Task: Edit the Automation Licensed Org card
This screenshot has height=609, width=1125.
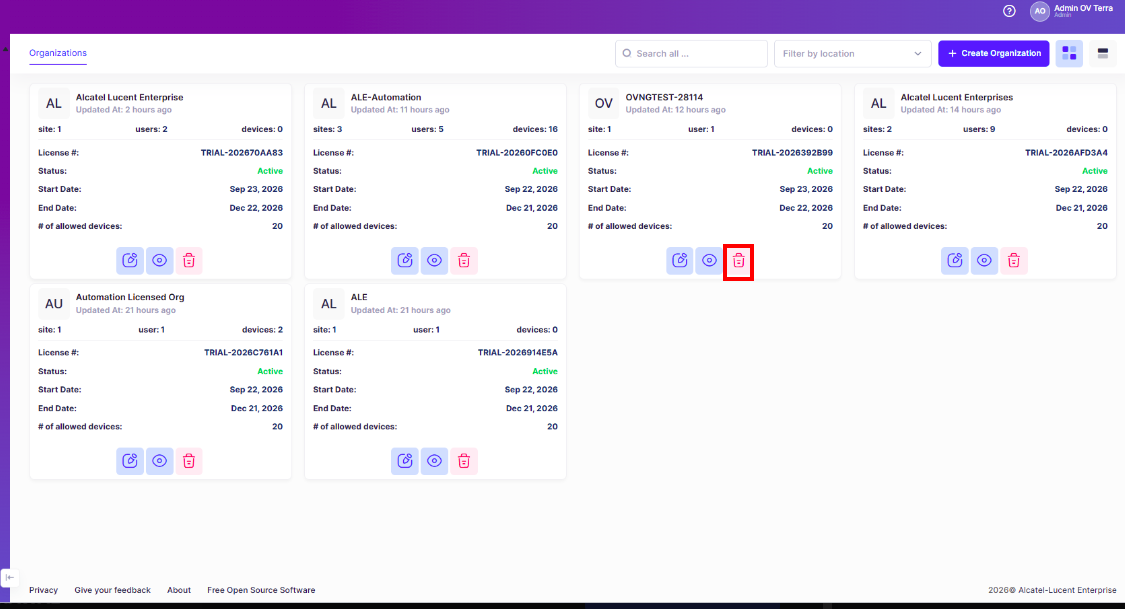Action: click(x=130, y=461)
